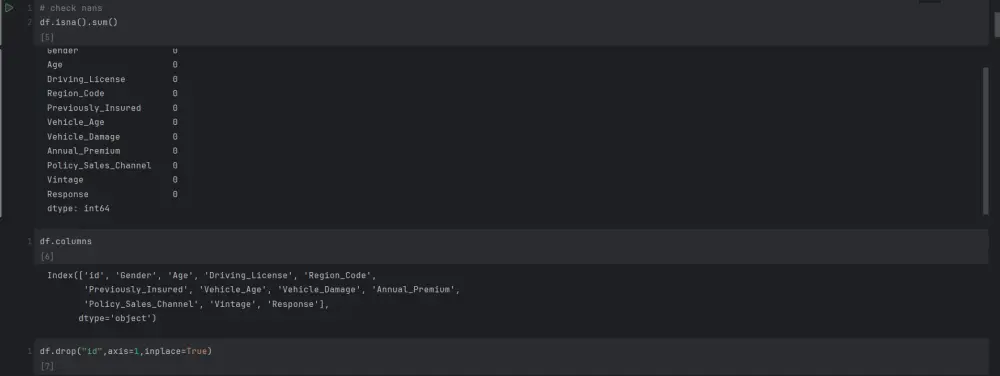The height and width of the screenshot is (376, 1000).
Task: Click the 'Driving_License' output row
Action: pos(112,79)
